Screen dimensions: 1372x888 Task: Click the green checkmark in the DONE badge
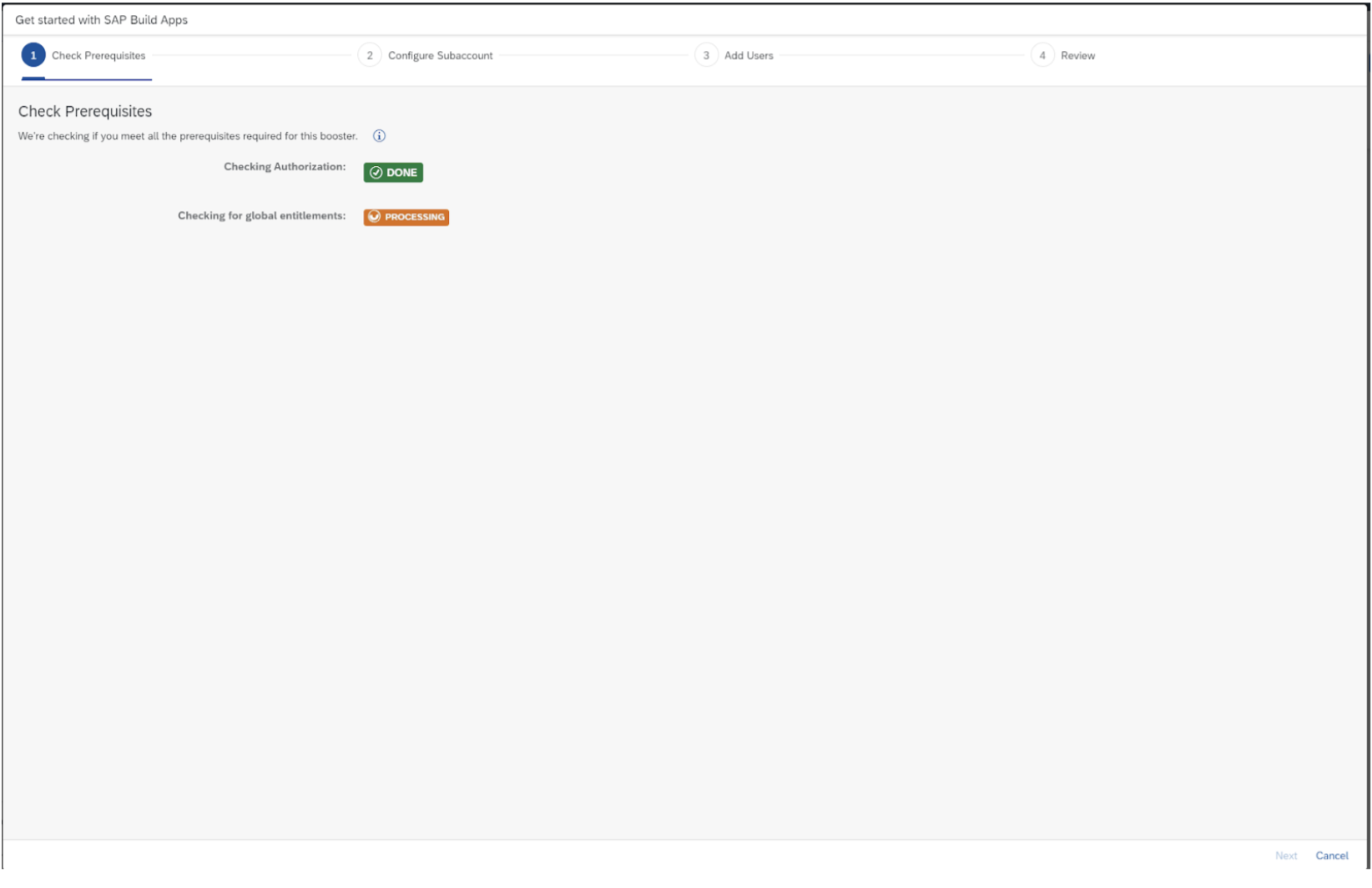pyautogui.click(x=376, y=173)
